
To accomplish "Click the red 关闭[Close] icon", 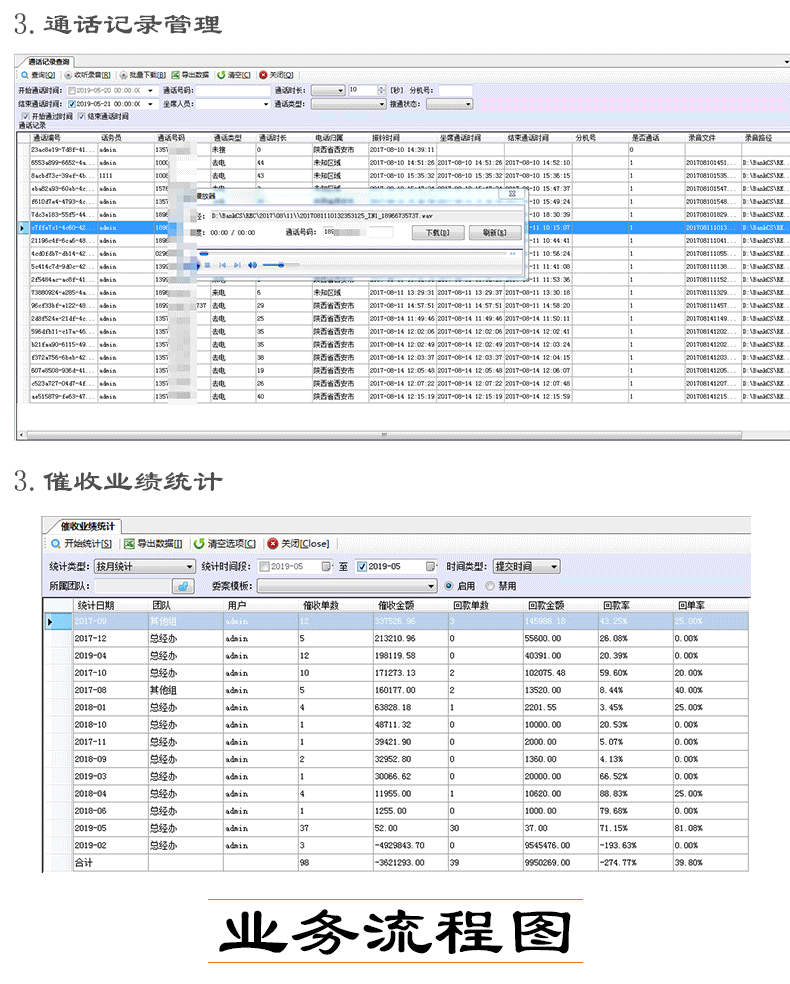I will pyautogui.click(x=273, y=543).
